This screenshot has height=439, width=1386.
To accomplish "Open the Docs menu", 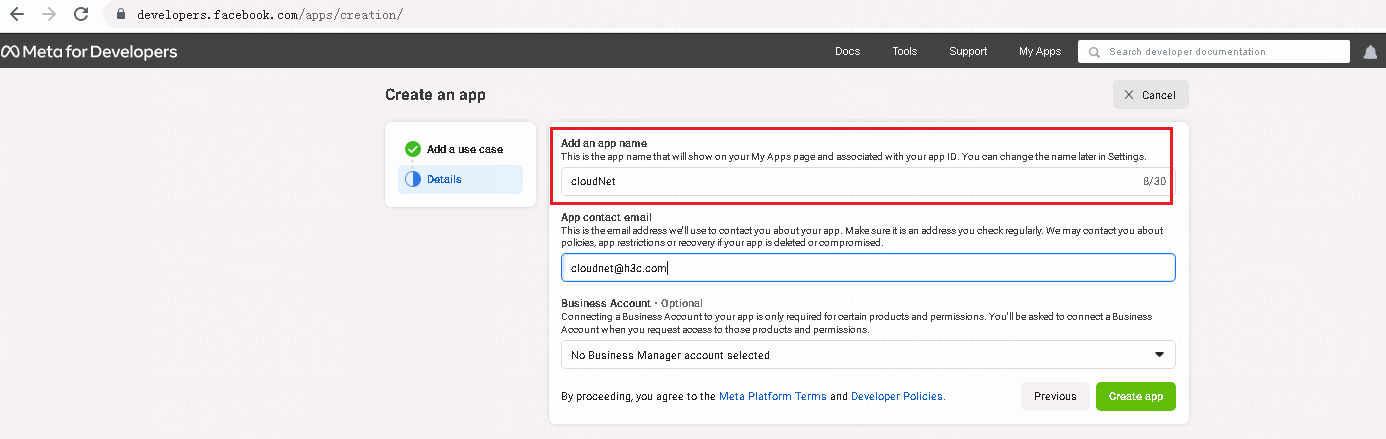I will click(847, 52).
